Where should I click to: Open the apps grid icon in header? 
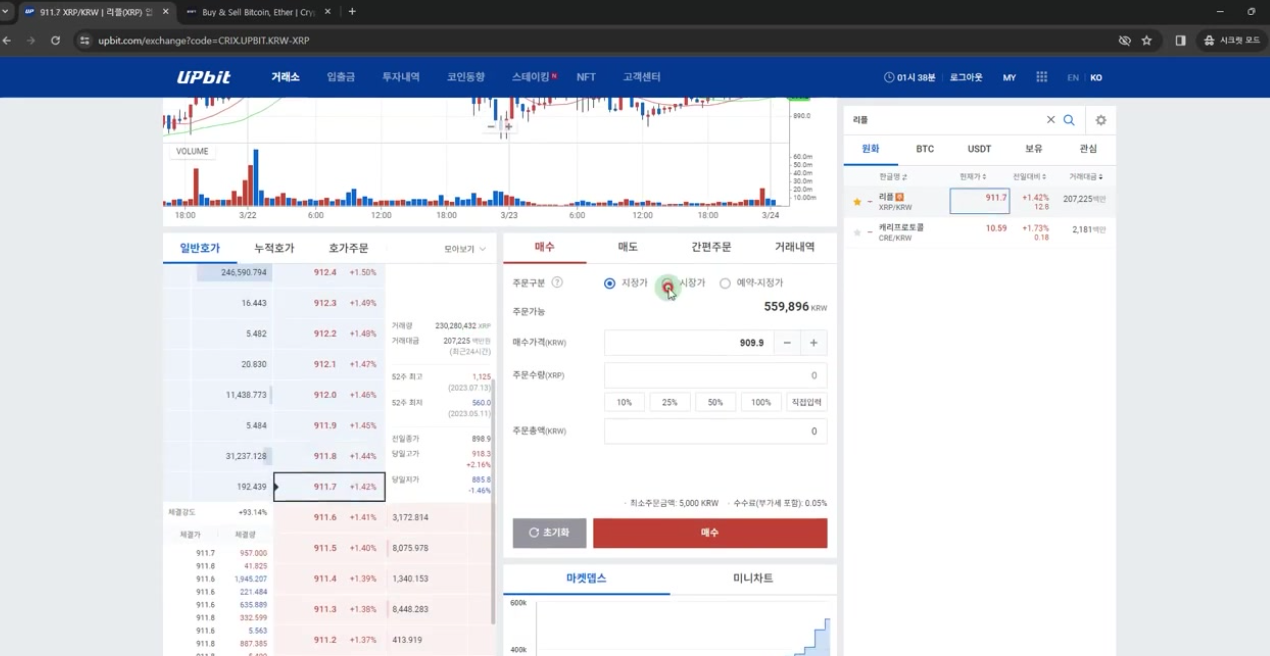(1041, 77)
